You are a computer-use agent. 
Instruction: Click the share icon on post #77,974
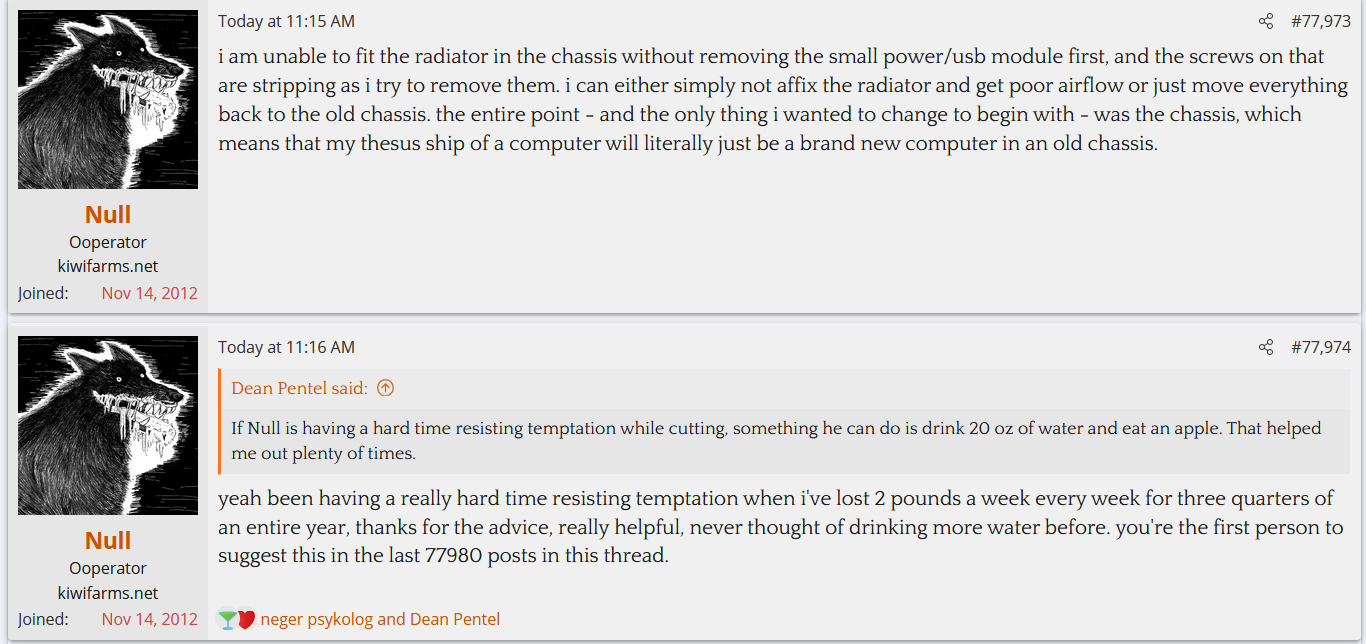click(x=1266, y=347)
